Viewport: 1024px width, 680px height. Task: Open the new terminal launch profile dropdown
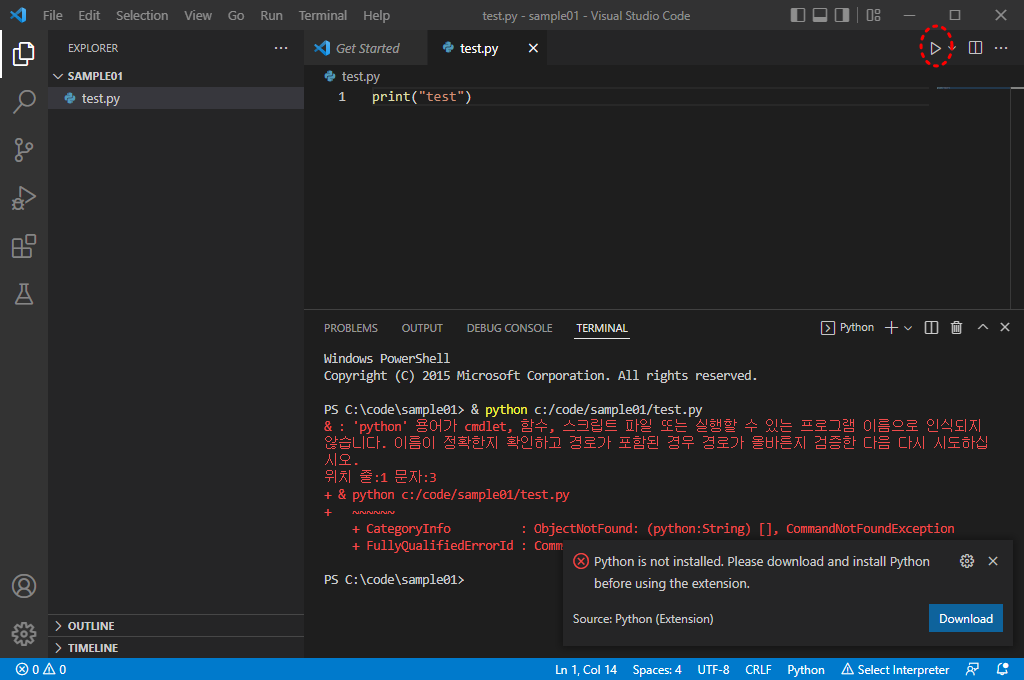pyautogui.click(x=908, y=328)
